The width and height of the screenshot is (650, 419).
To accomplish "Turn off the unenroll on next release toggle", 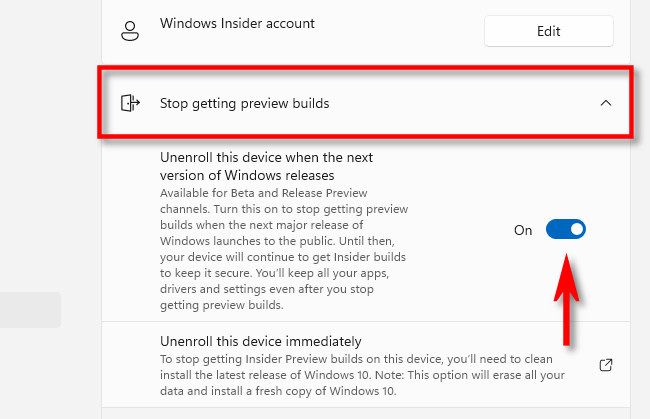I will pyautogui.click(x=565, y=230).
